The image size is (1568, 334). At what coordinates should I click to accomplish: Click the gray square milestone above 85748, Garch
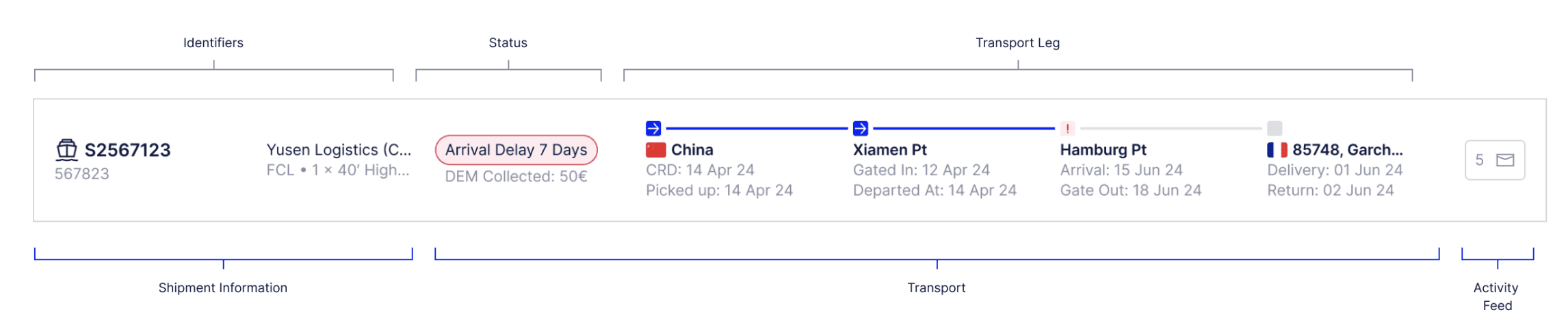click(x=1275, y=128)
